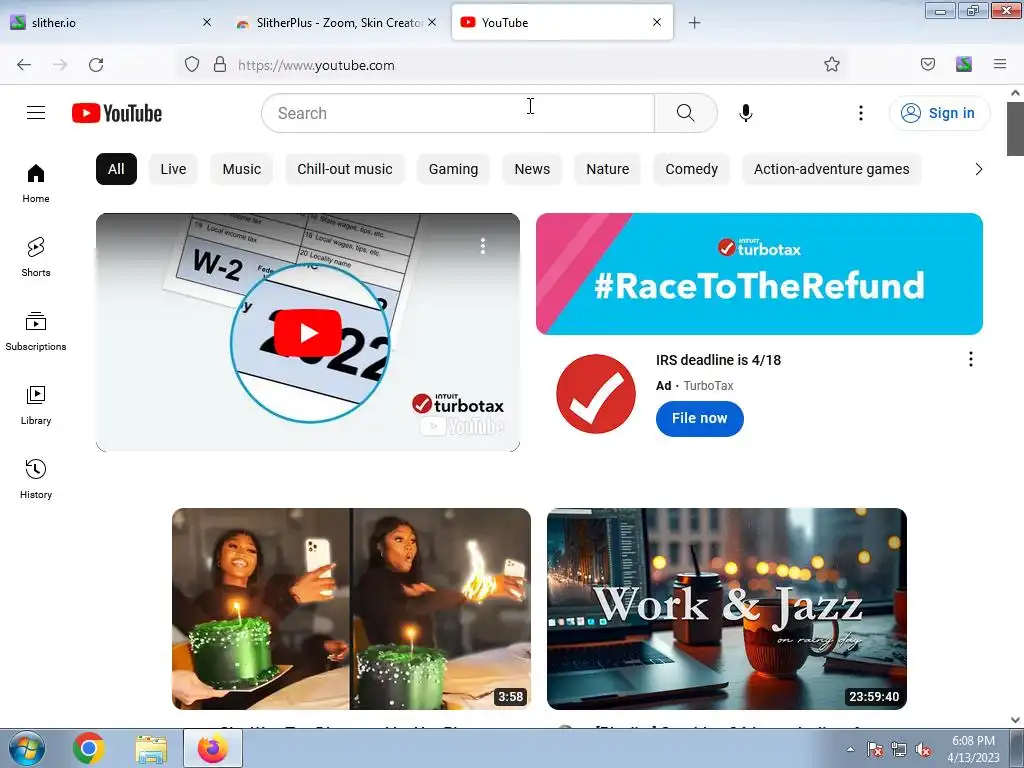Click the YouTube logo

(x=117, y=113)
